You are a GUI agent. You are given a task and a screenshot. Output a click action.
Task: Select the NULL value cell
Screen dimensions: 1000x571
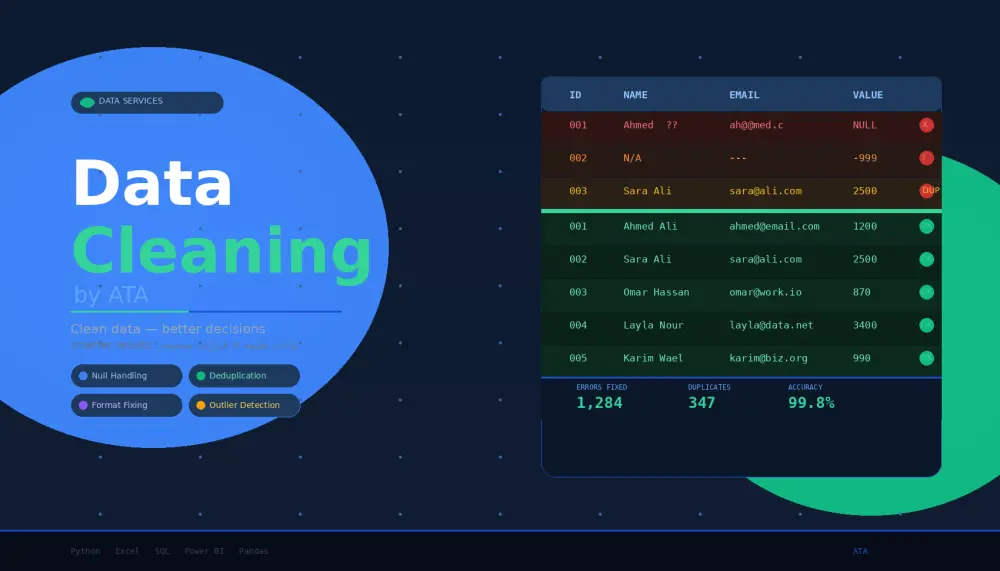pos(865,125)
